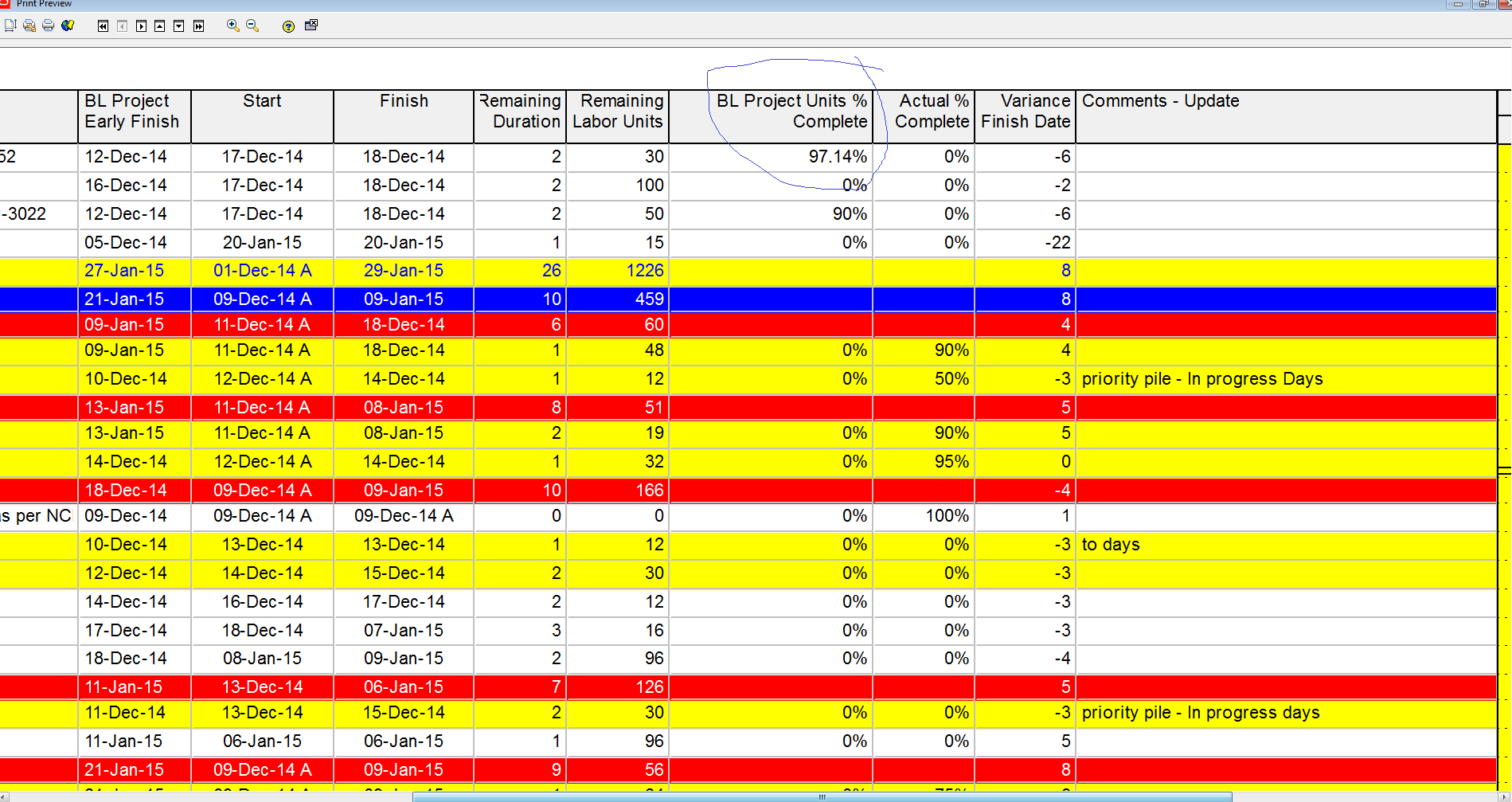Click the 'Finish' column header
This screenshot has width=1512, height=802.
coord(404,116)
